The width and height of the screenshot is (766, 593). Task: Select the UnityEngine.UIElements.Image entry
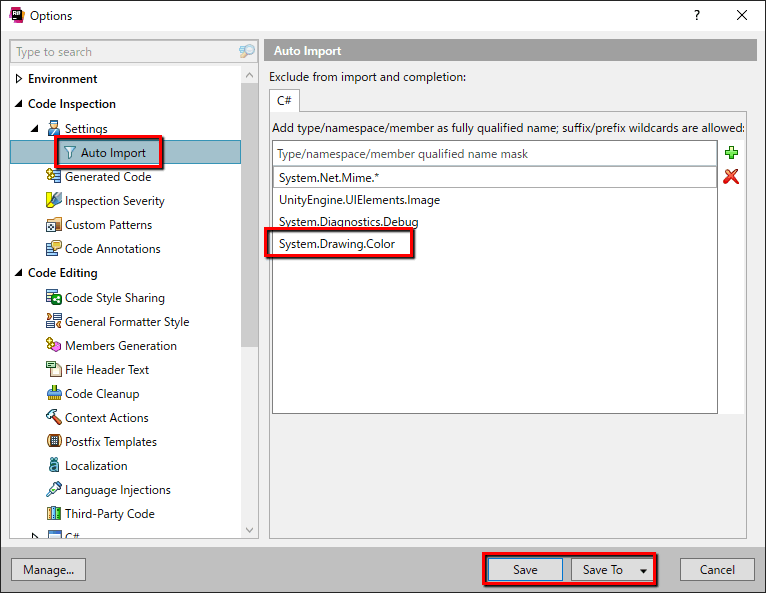click(x=494, y=200)
